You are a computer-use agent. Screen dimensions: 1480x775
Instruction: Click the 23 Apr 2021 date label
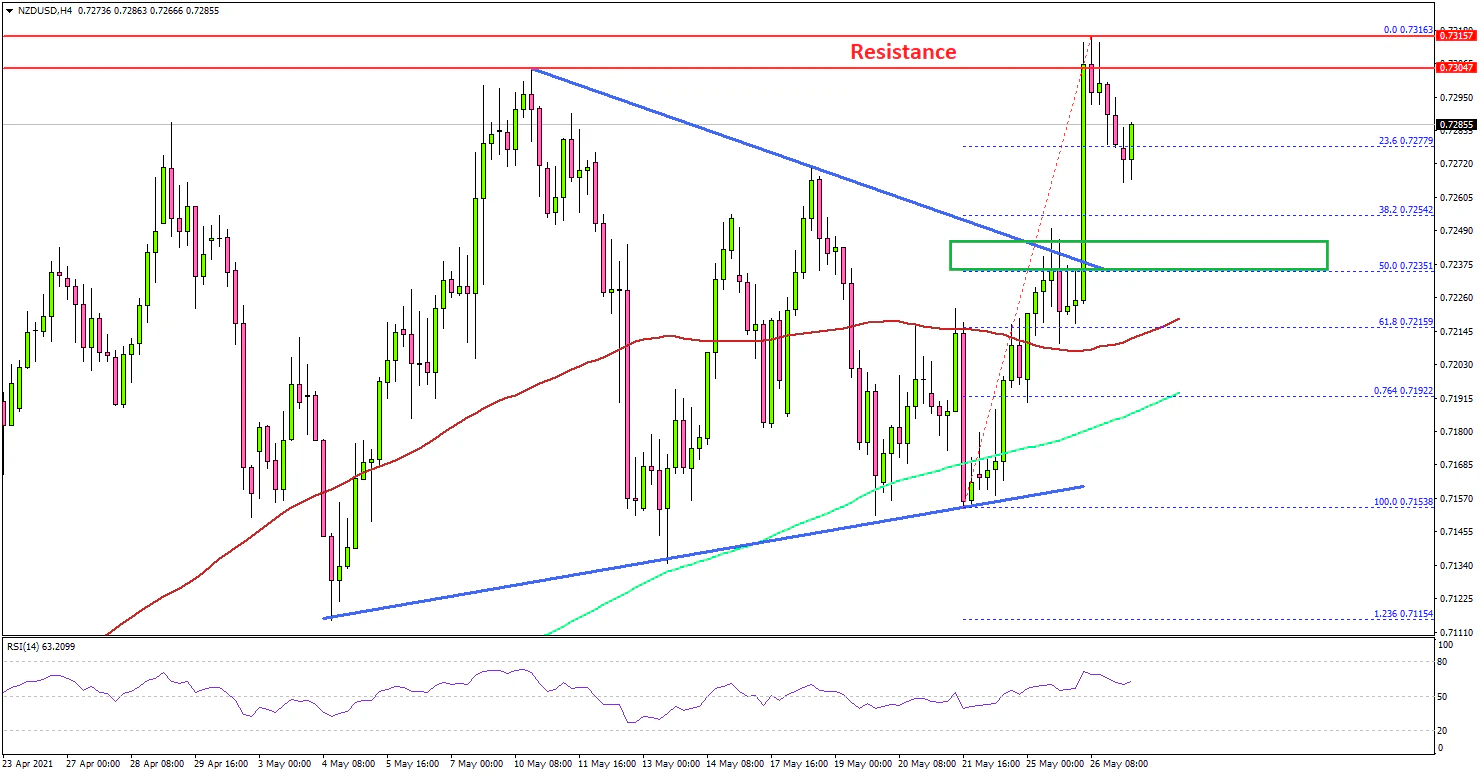click(31, 763)
